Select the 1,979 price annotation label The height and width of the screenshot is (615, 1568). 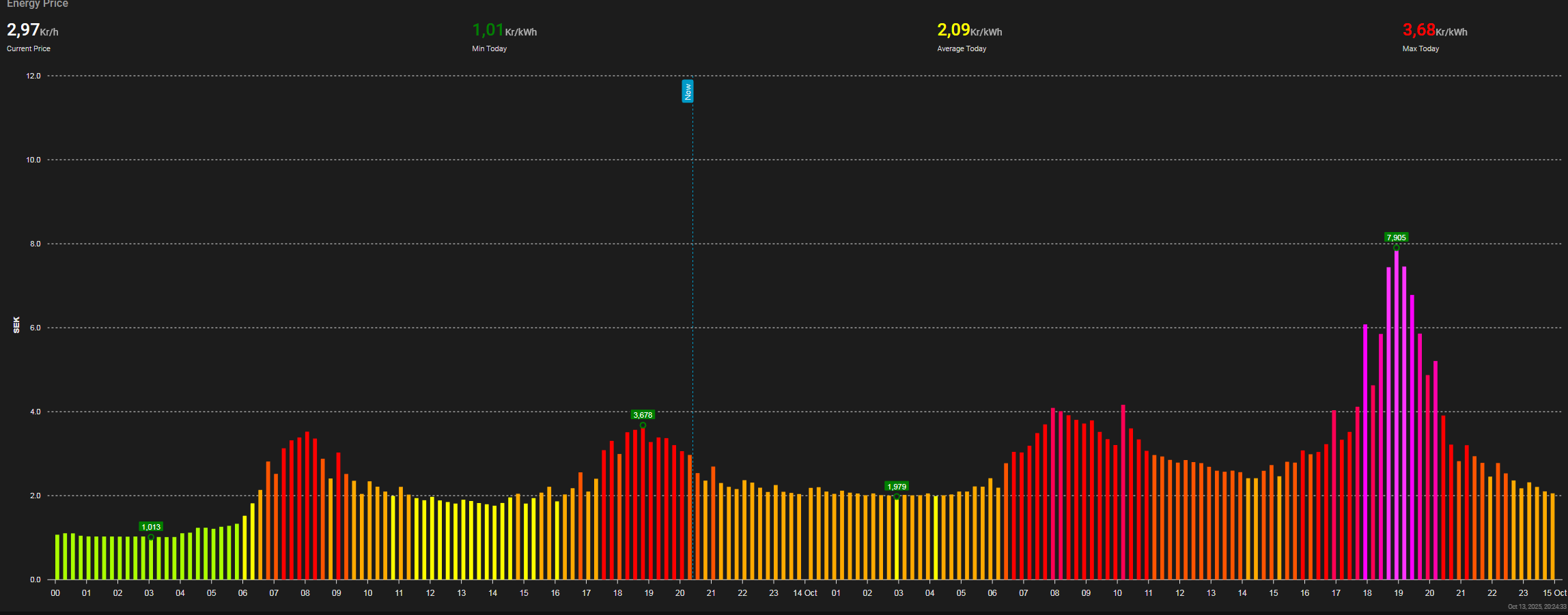[x=897, y=487]
